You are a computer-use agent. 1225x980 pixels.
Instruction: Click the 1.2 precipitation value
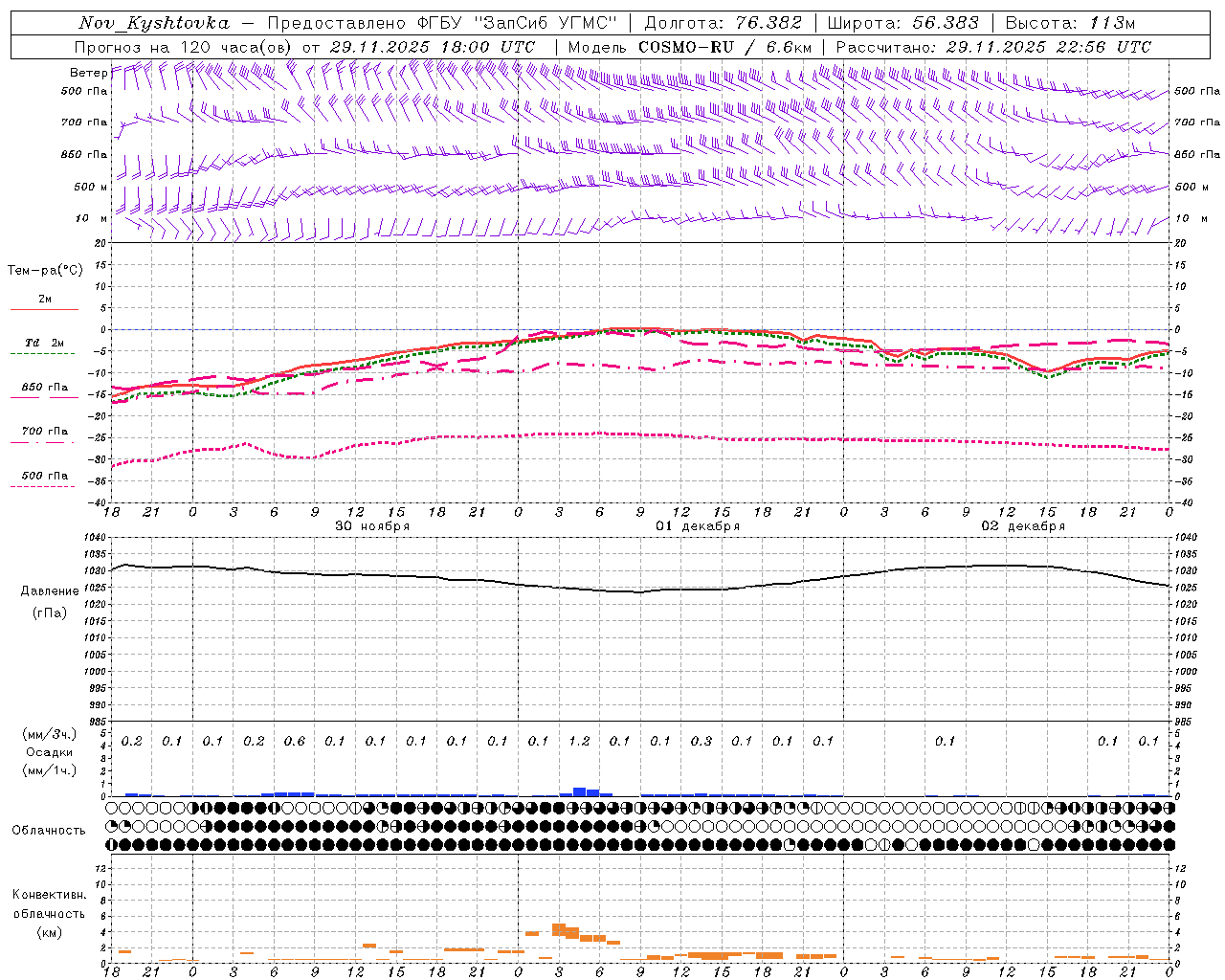pos(579,742)
